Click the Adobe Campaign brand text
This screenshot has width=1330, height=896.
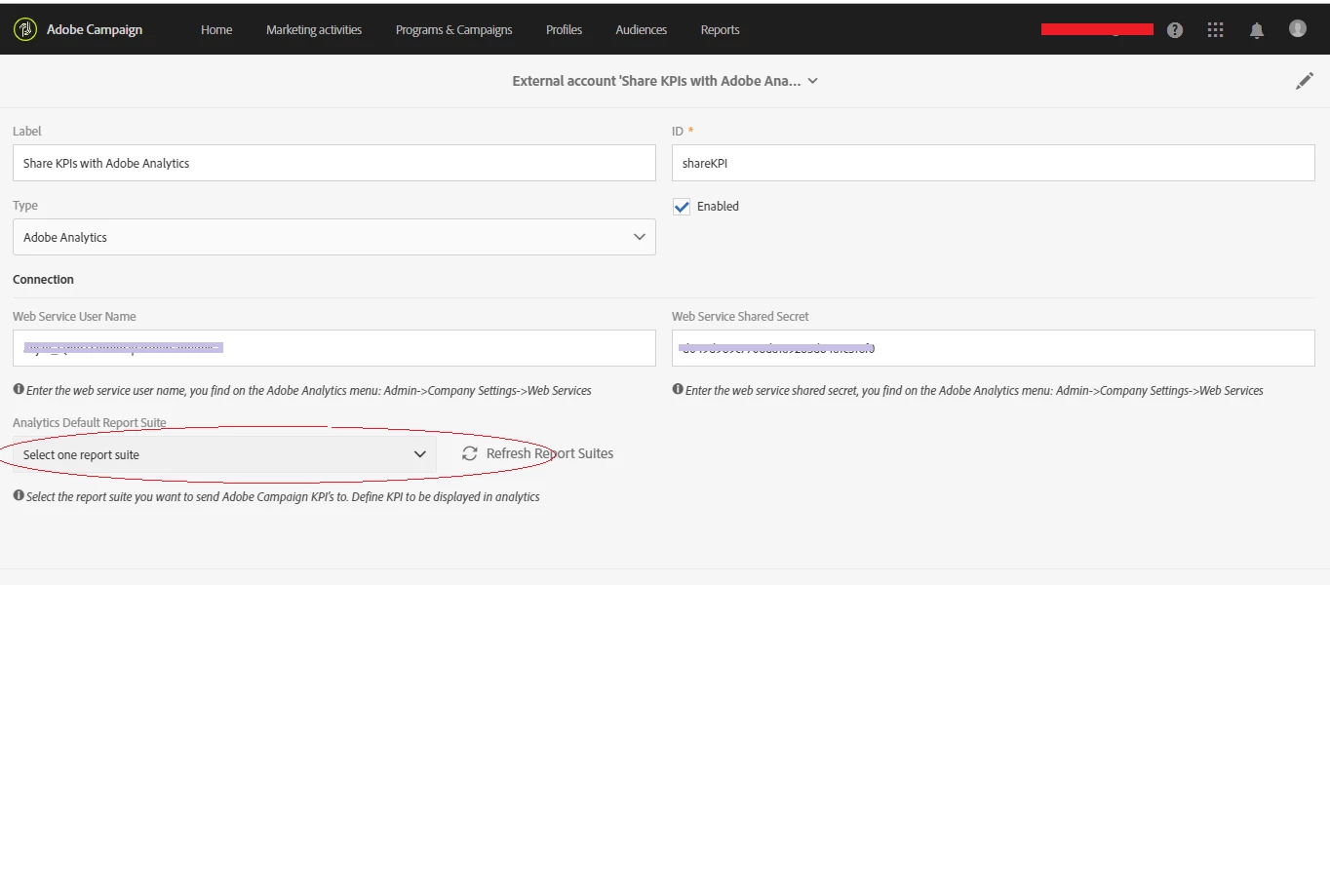(95, 29)
